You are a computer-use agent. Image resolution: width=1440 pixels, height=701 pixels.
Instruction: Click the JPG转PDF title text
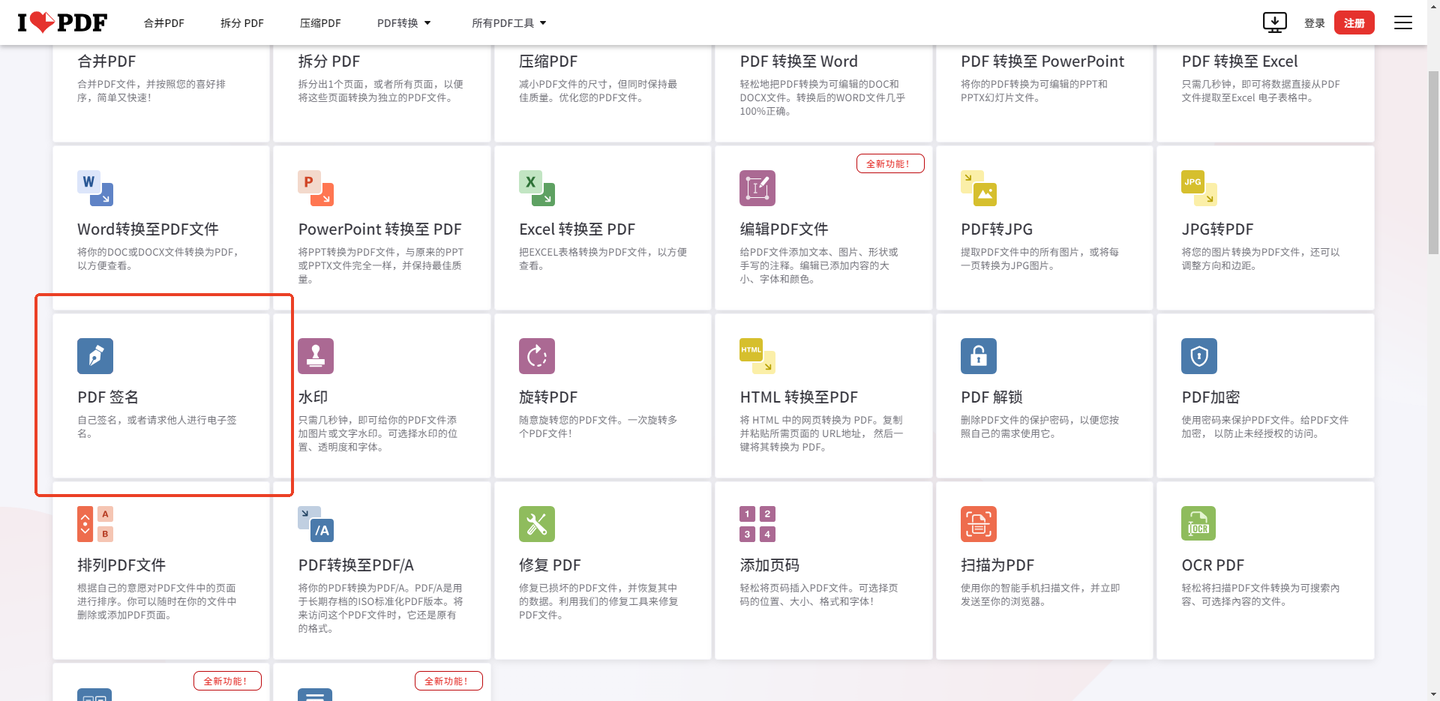[x=1218, y=229]
